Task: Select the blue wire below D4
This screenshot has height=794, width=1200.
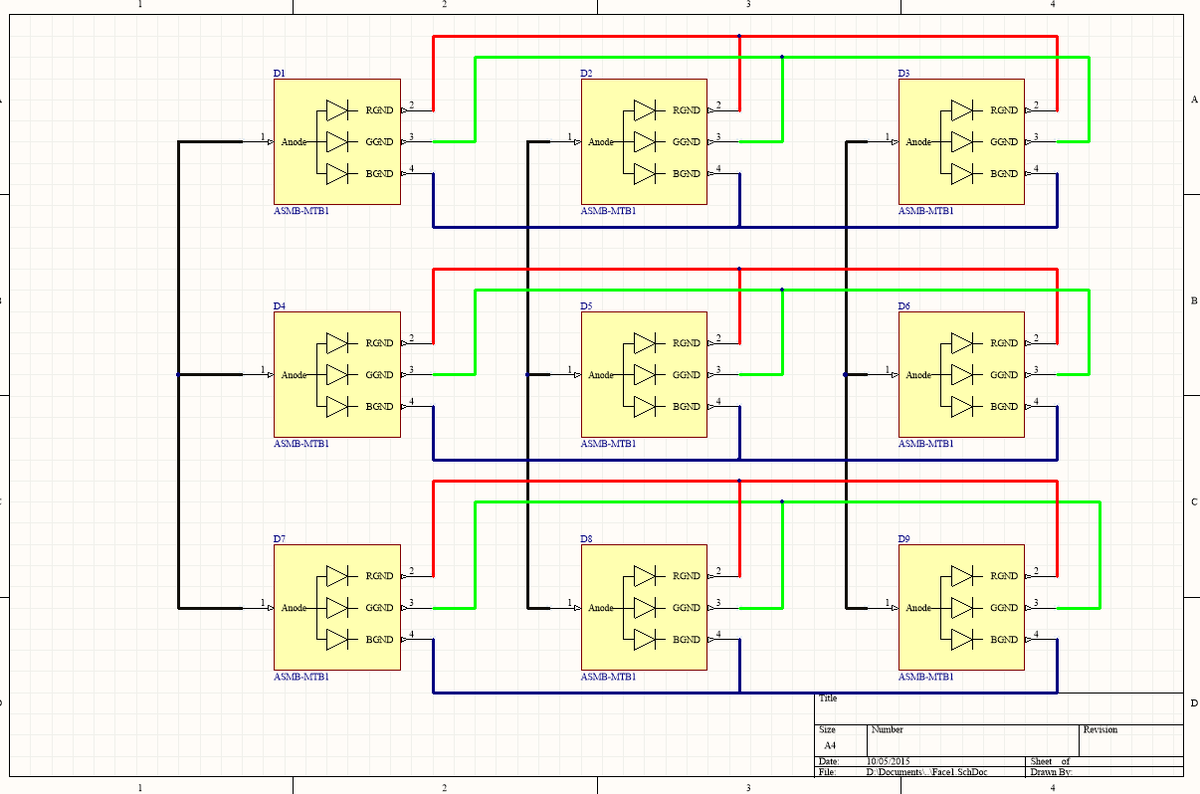Action: click(x=600, y=460)
